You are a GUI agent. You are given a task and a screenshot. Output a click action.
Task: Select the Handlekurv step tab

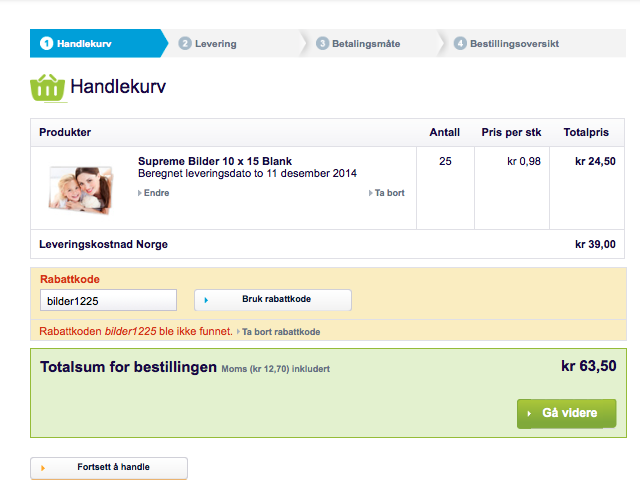click(x=98, y=43)
